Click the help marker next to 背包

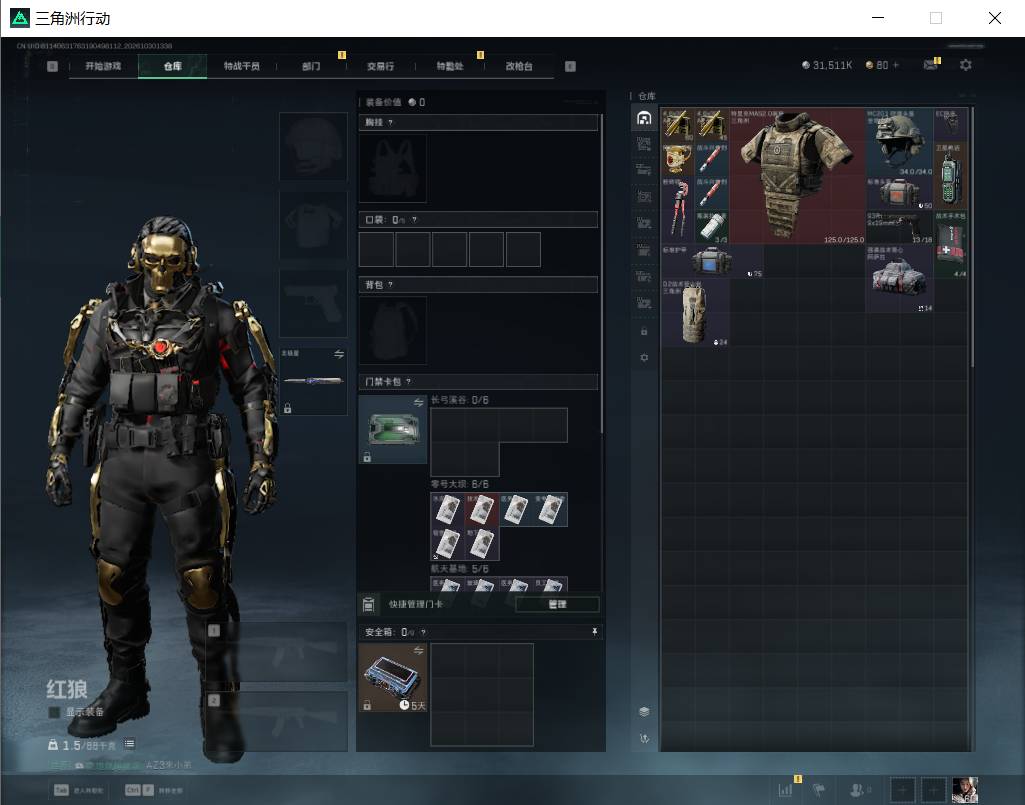coord(390,284)
